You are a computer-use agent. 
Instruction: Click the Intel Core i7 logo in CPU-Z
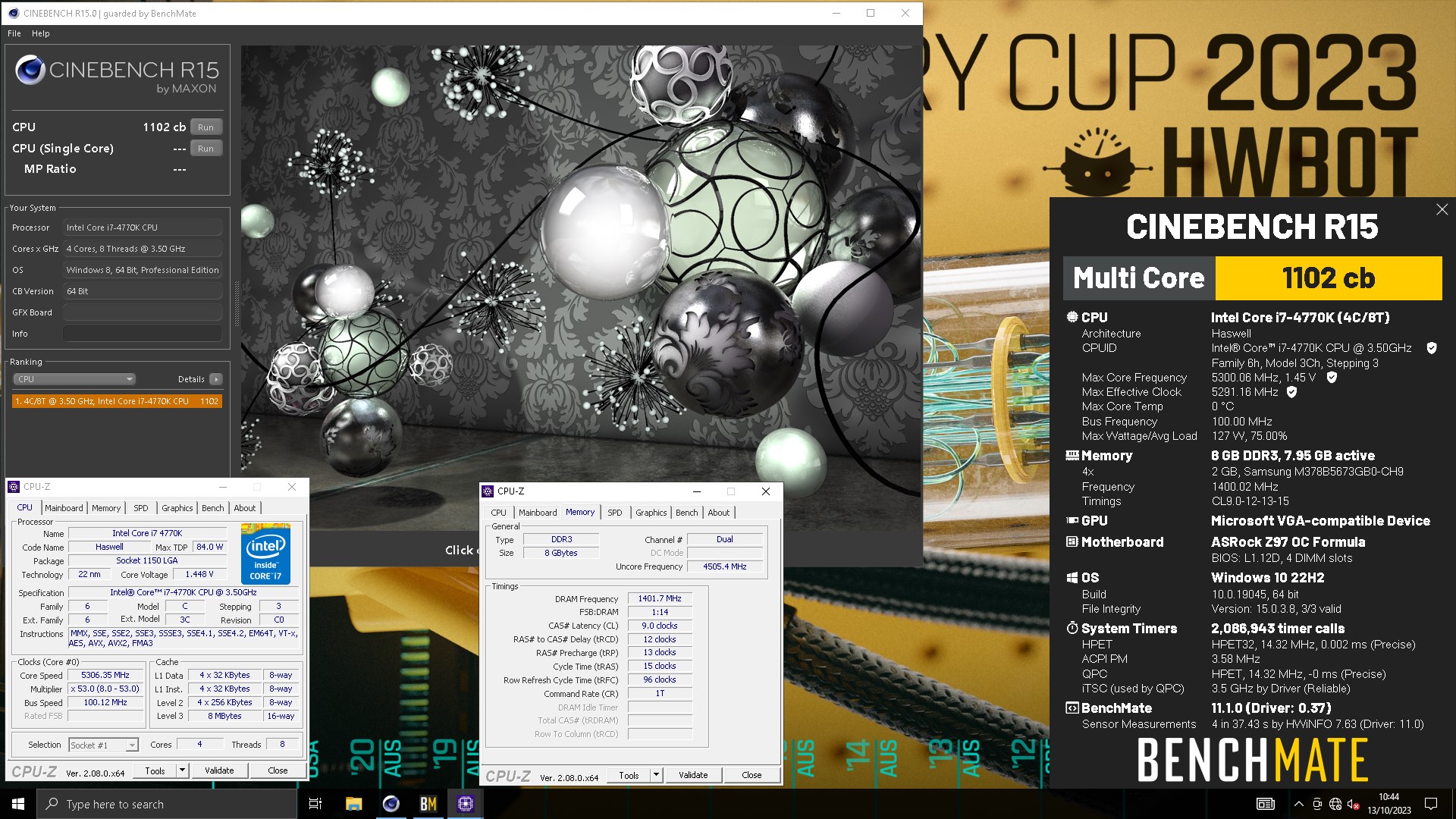265,554
